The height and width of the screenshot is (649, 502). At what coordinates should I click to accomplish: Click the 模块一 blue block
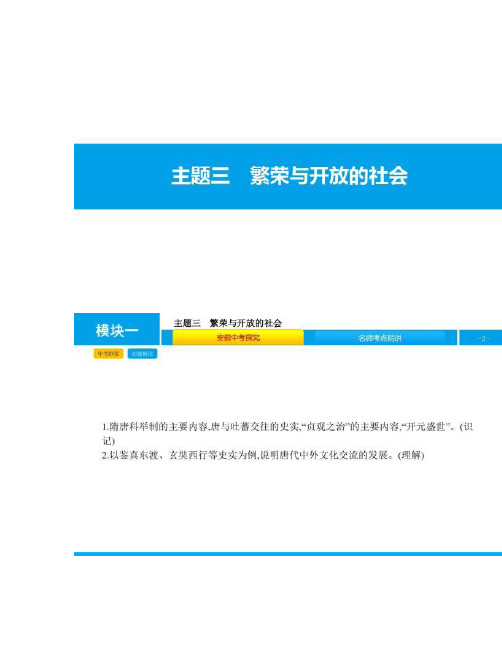(x=117, y=329)
